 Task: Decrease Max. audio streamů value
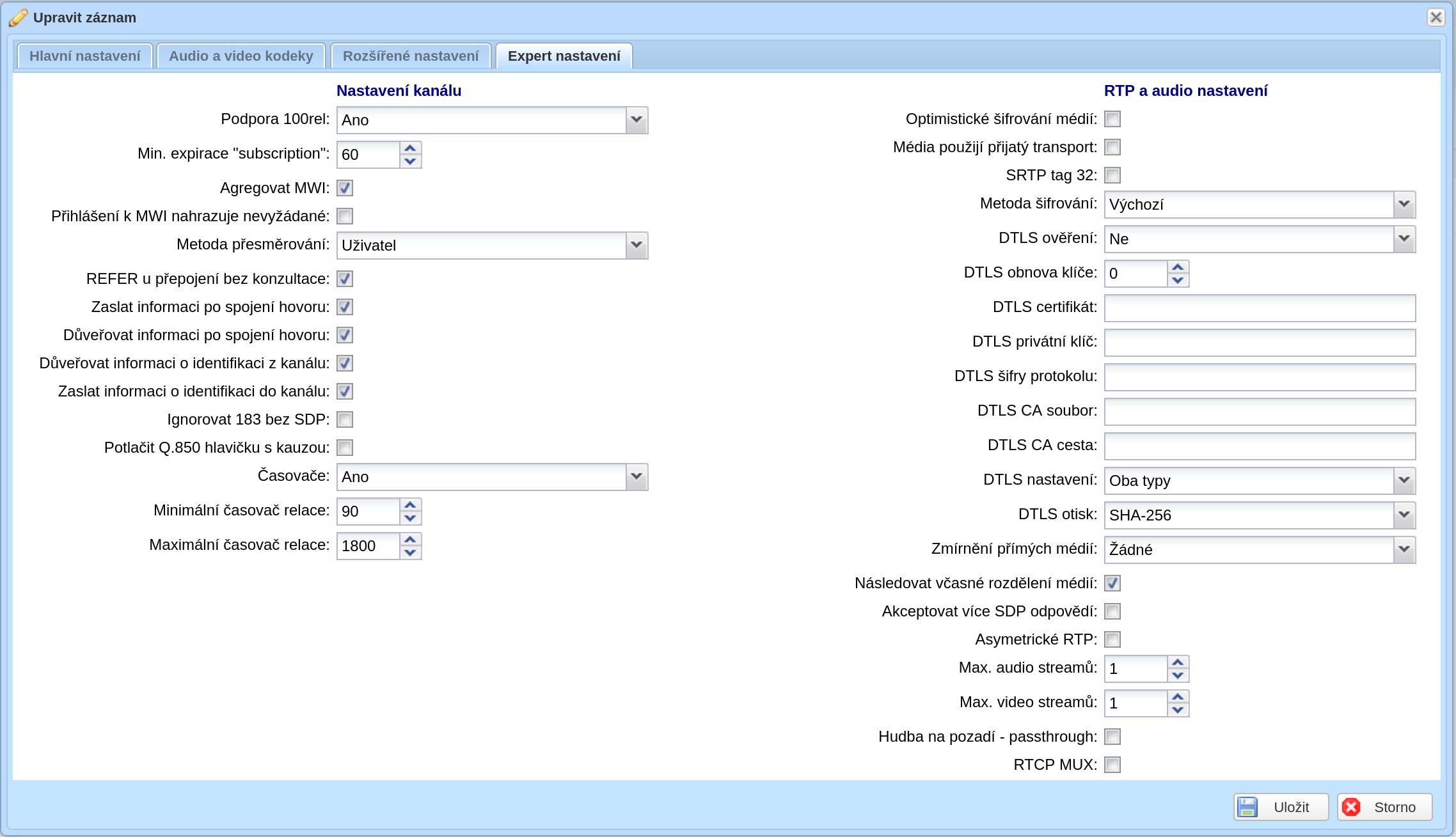pyautogui.click(x=1178, y=676)
